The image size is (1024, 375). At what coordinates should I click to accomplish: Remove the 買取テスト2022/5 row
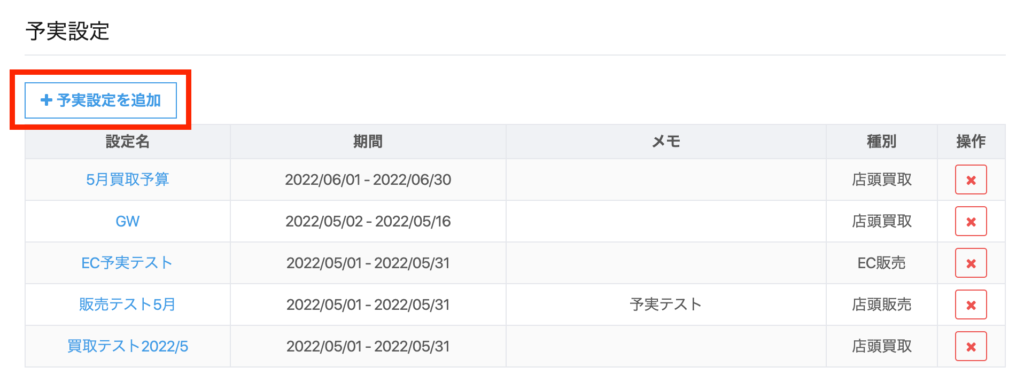(970, 346)
